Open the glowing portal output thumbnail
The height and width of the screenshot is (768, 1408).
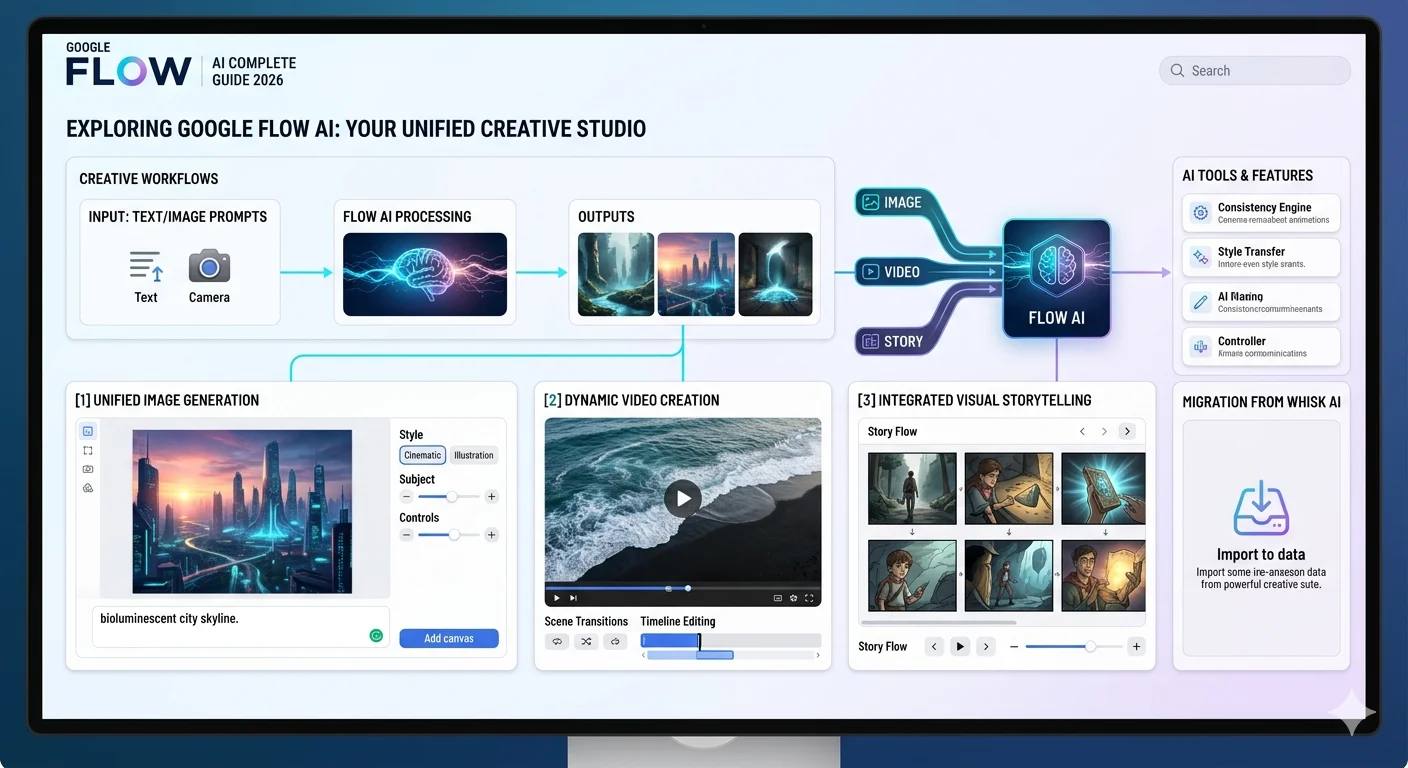[776, 275]
